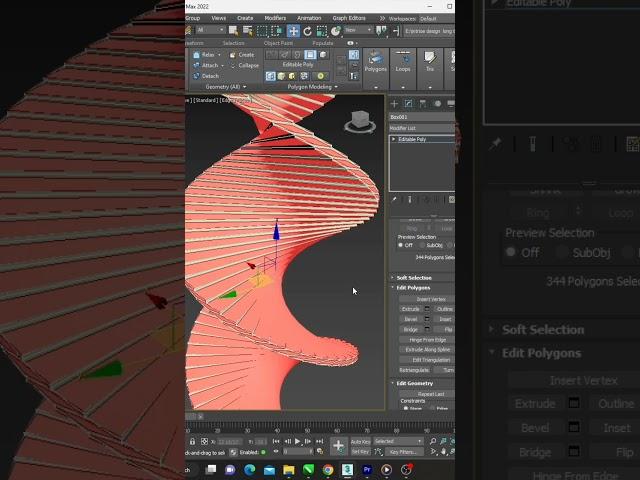Image resolution: width=640 pixels, height=480 pixels.
Task: Click the Select Object tool
Action: (x=233, y=31)
